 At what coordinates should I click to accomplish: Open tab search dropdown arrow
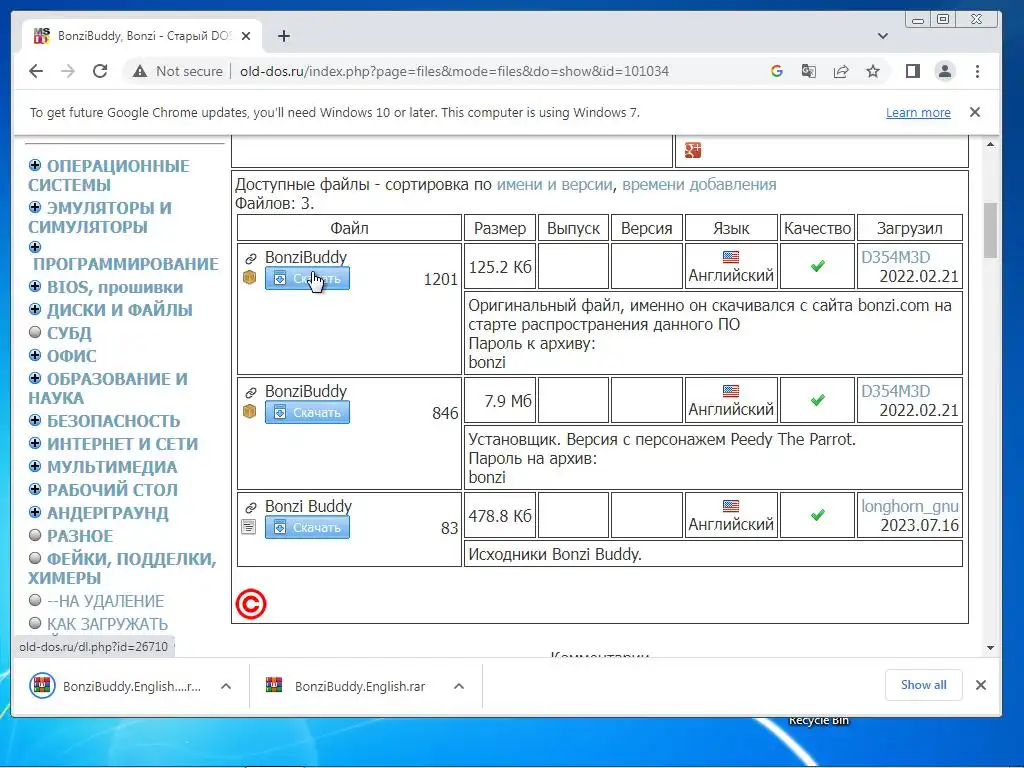pyautogui.click(x=883, y=36)
